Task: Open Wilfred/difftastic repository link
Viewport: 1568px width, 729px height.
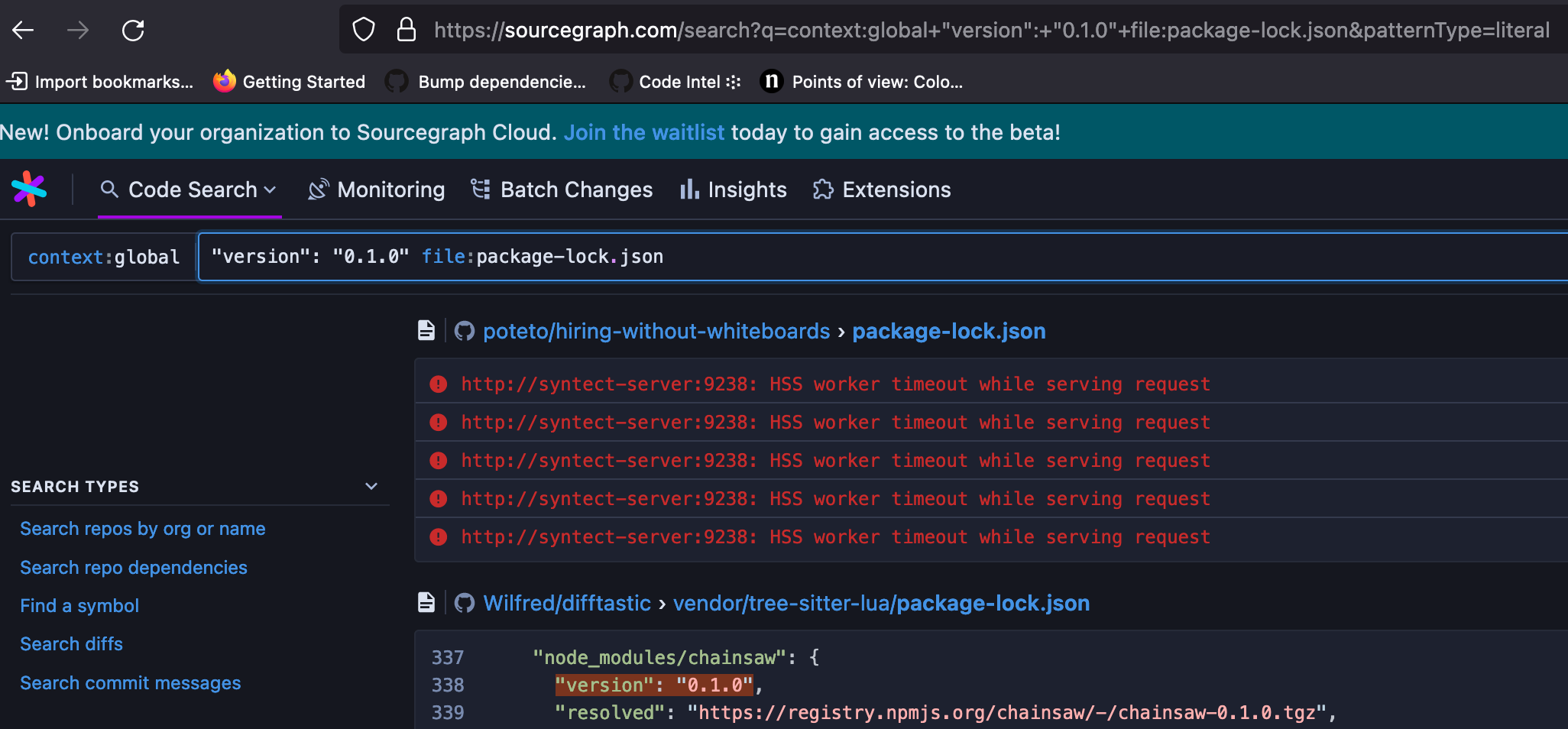Action: [x=565, y=603]
